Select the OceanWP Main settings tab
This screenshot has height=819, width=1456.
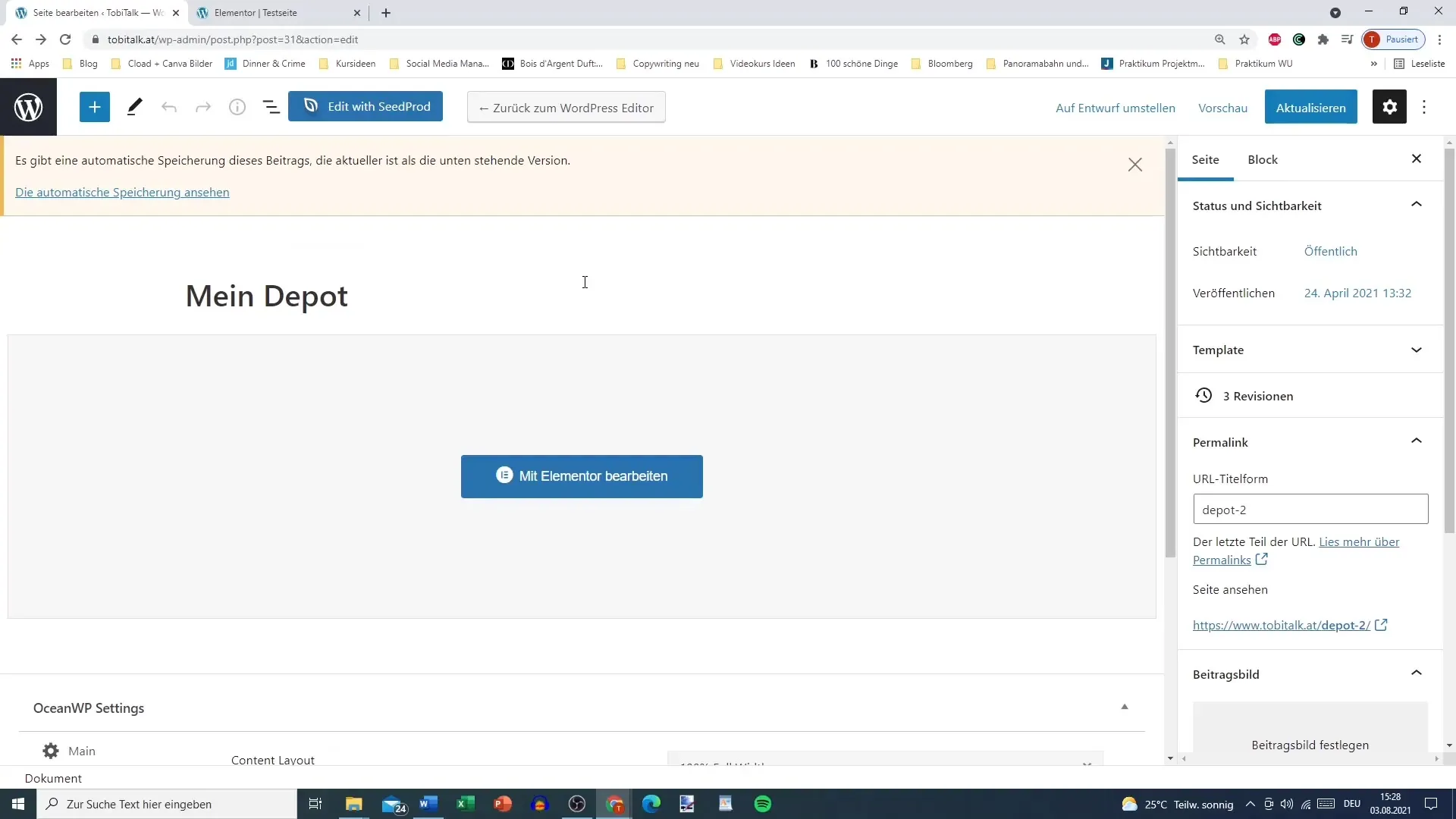(69, 751)
